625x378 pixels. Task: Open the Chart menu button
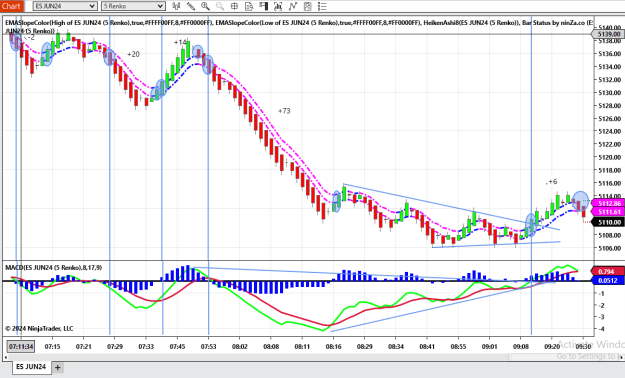click(x=12, y=6)
